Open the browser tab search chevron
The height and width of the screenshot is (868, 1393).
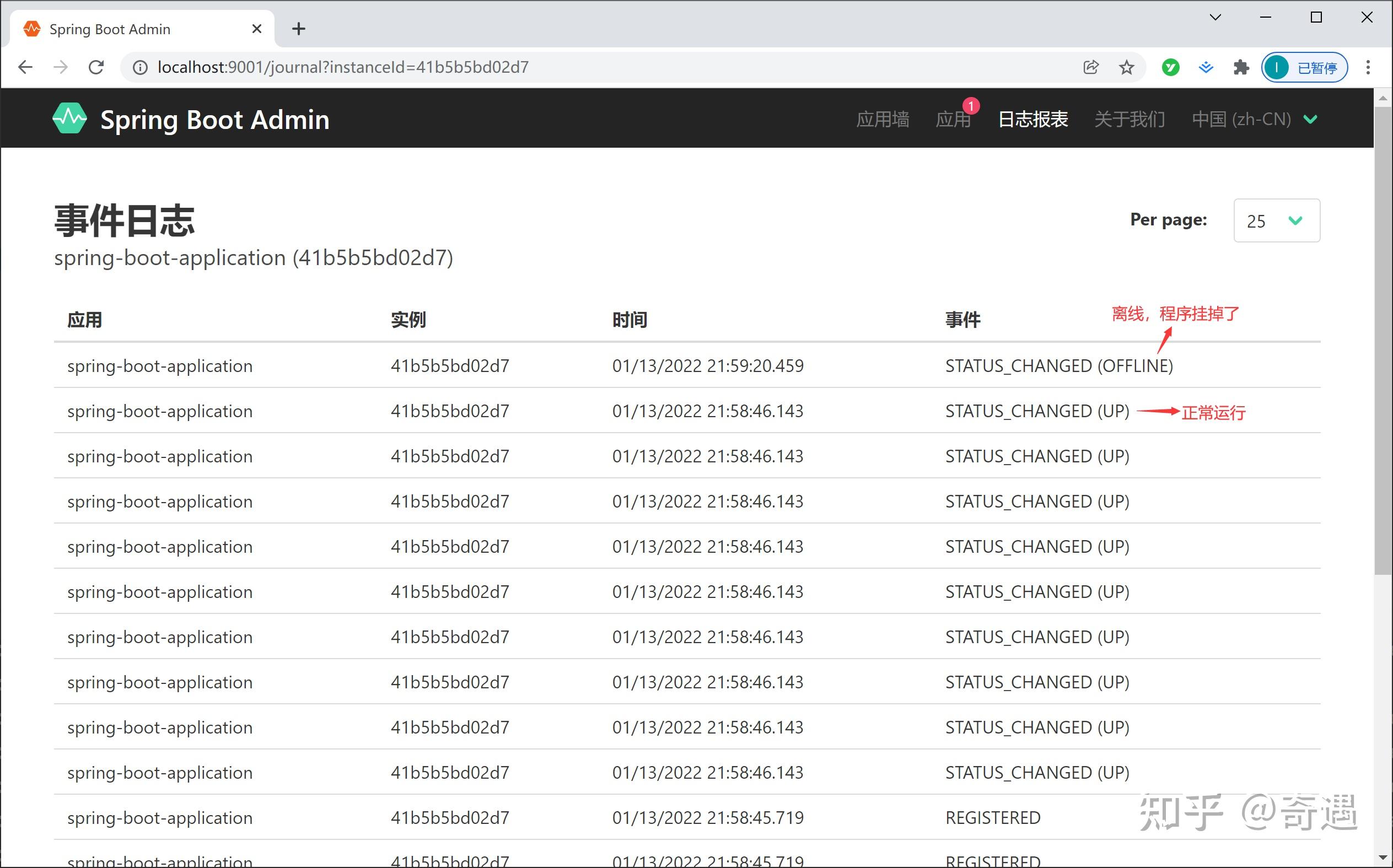pos(1214,17)
